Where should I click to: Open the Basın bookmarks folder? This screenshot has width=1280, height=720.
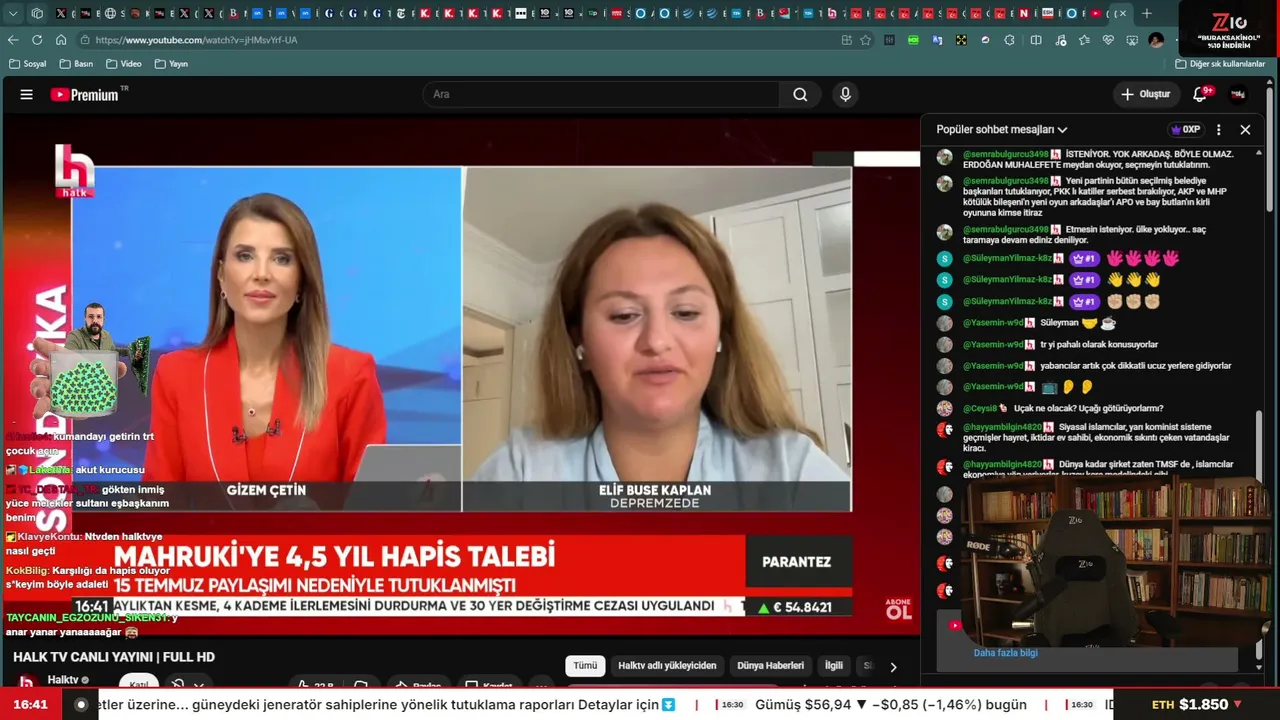click(77, 64)
